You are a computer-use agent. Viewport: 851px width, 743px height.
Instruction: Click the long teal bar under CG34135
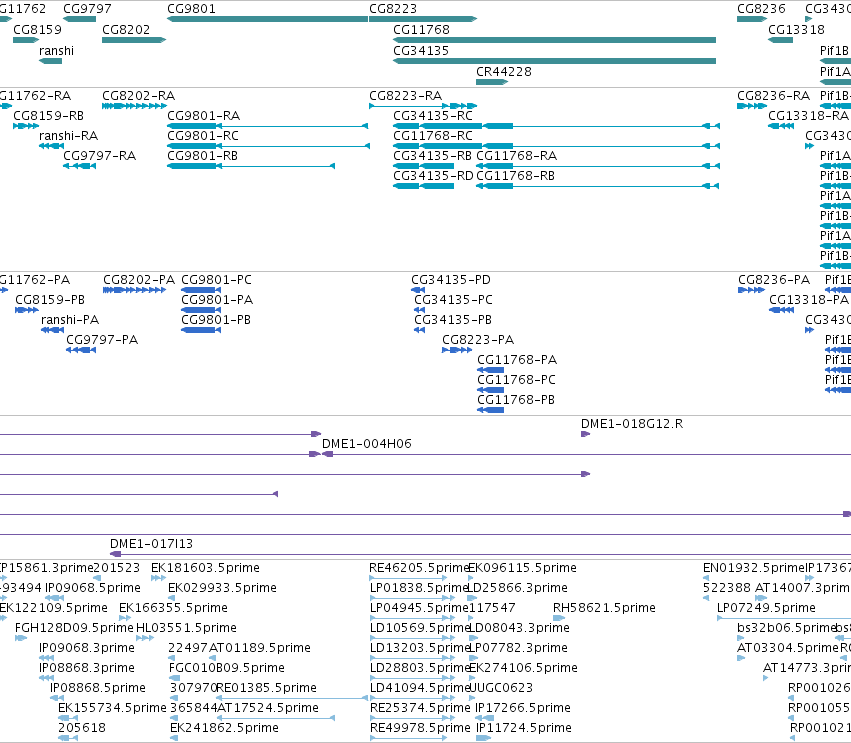(554, 61)
